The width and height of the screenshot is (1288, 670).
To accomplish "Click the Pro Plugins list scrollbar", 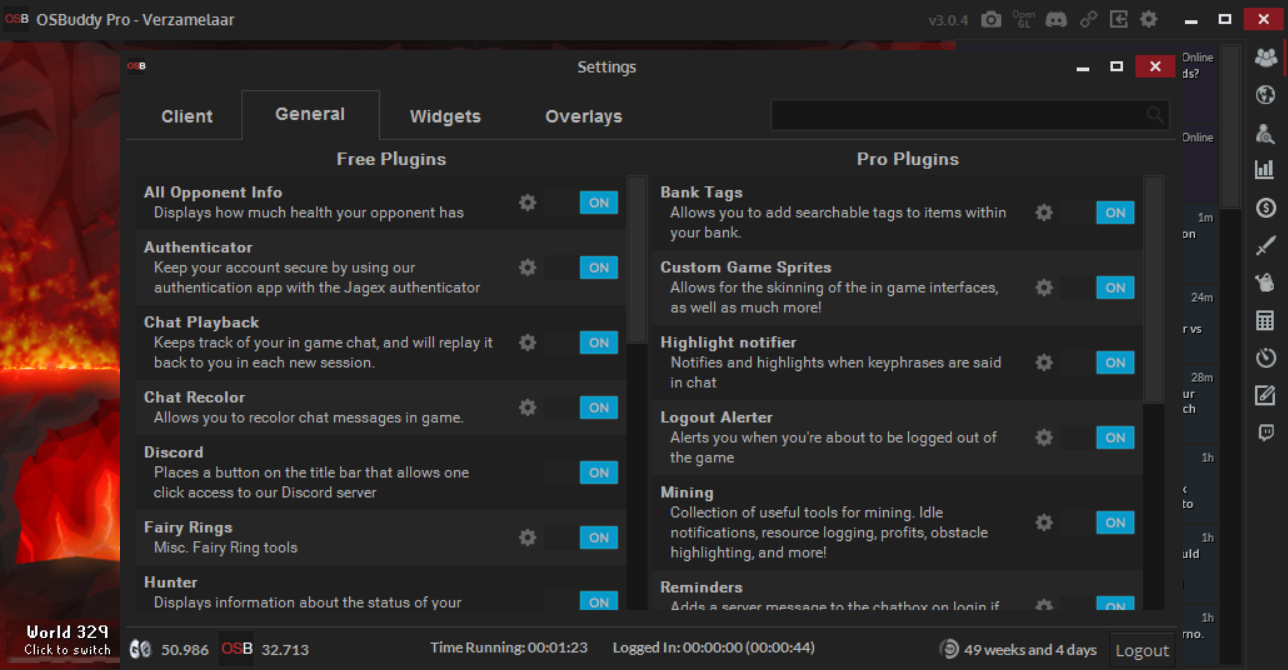I will [x=1154, y=290].
